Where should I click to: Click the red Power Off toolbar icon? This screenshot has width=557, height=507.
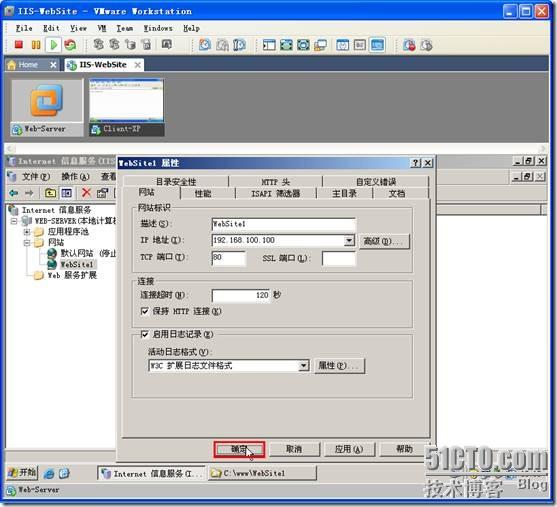(19, 45)
